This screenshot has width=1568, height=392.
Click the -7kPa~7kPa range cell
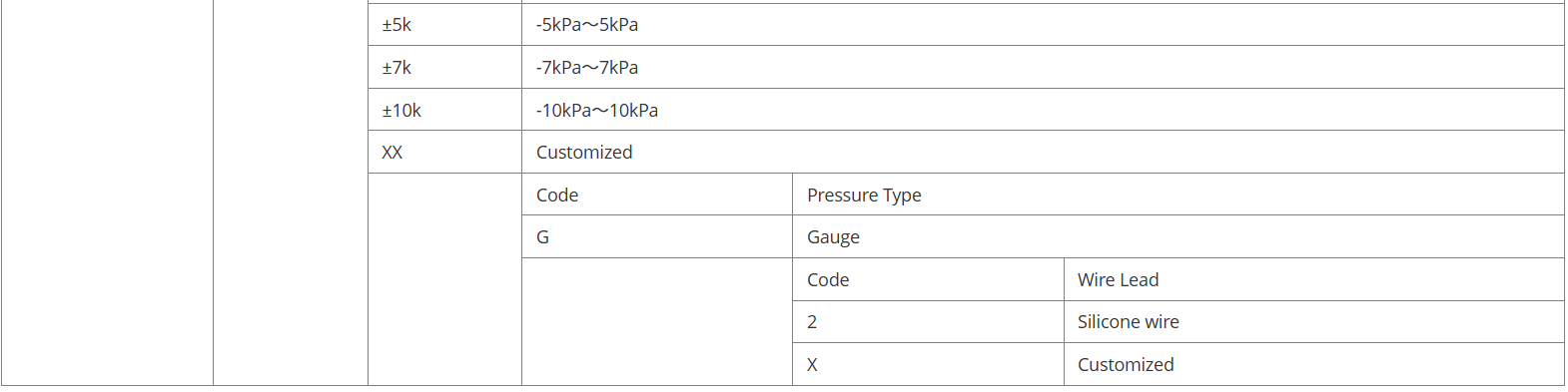pos(1043,67)
